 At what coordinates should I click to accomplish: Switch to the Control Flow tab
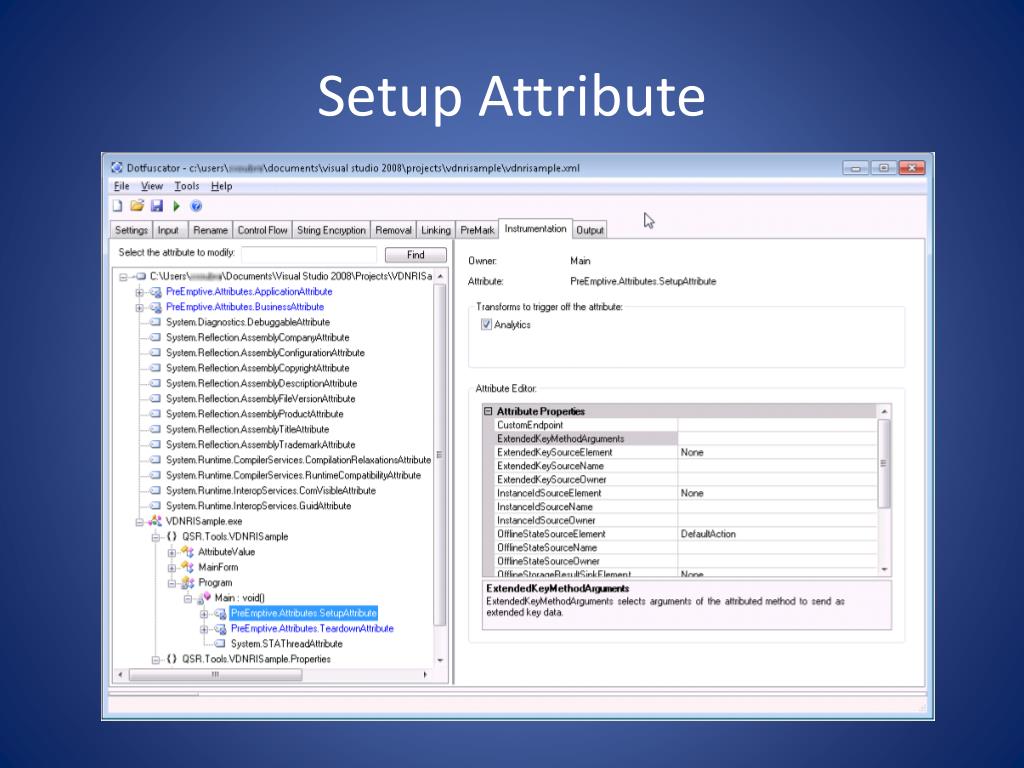coord(262,231)
